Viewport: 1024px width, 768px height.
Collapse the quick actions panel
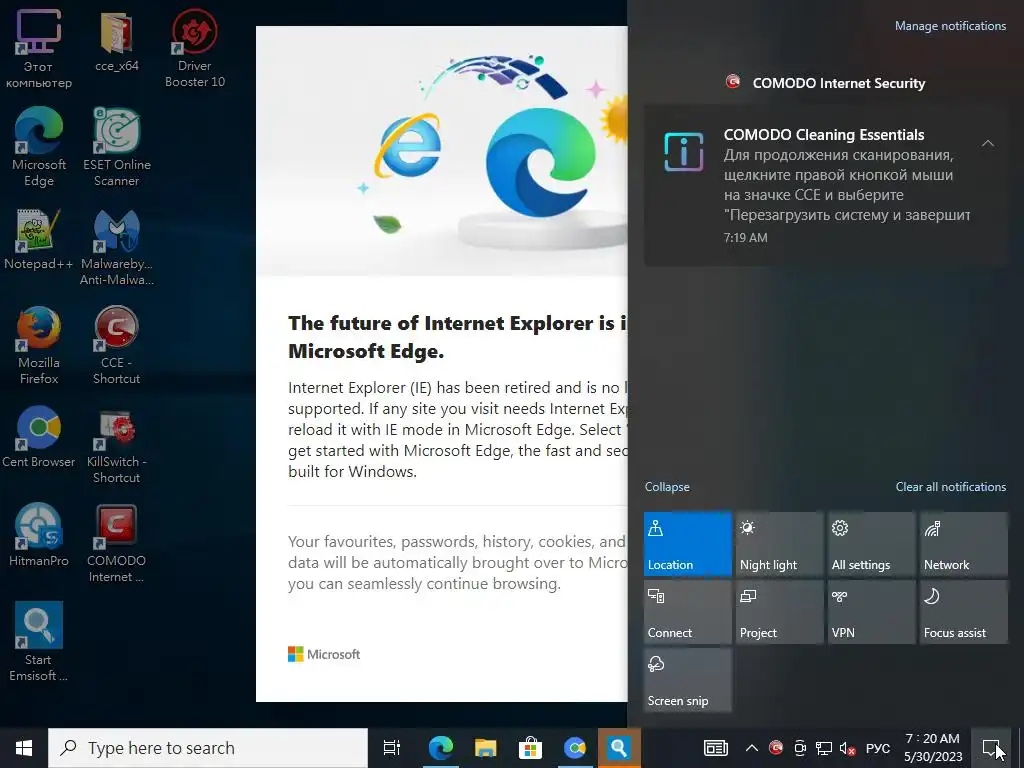pos(667,487)
